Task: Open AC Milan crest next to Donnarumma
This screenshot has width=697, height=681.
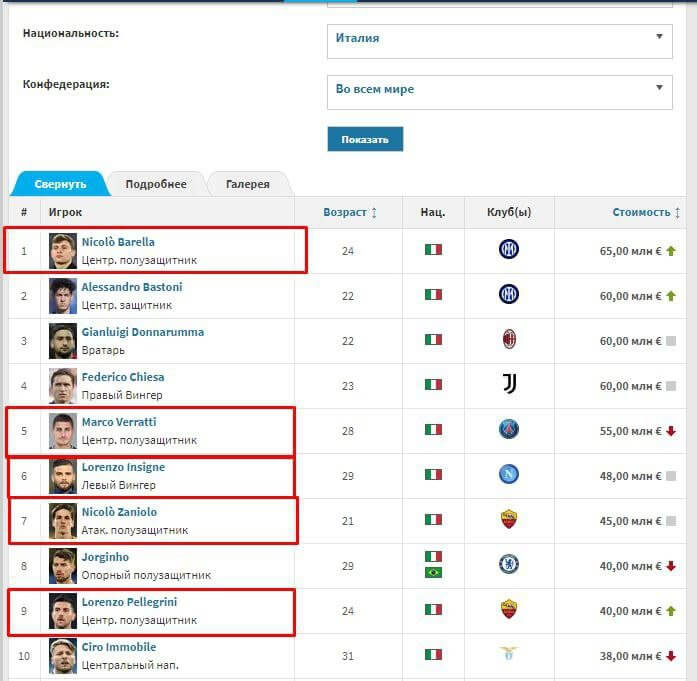Action: tap(509, 340)
